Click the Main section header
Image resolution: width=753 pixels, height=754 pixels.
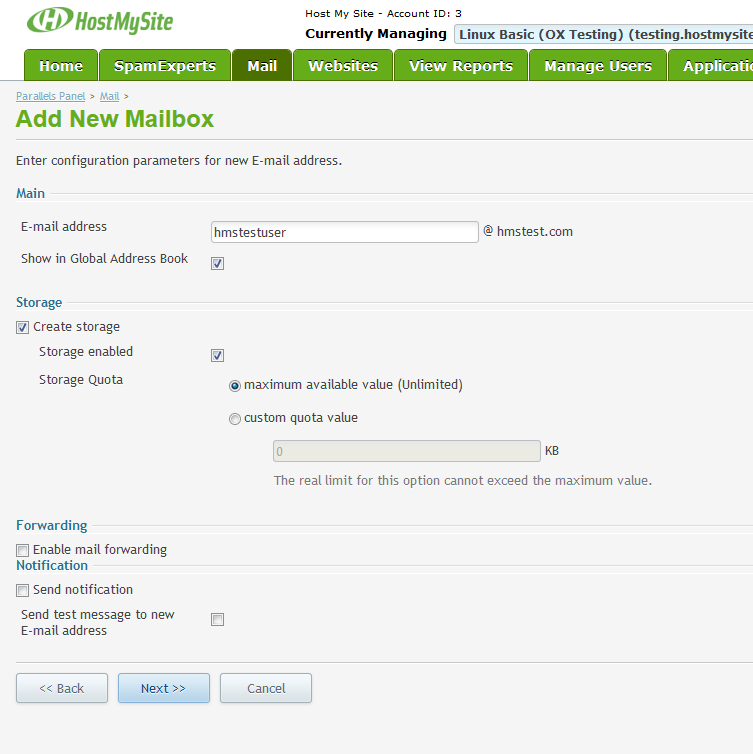click(x=30, y=193)
